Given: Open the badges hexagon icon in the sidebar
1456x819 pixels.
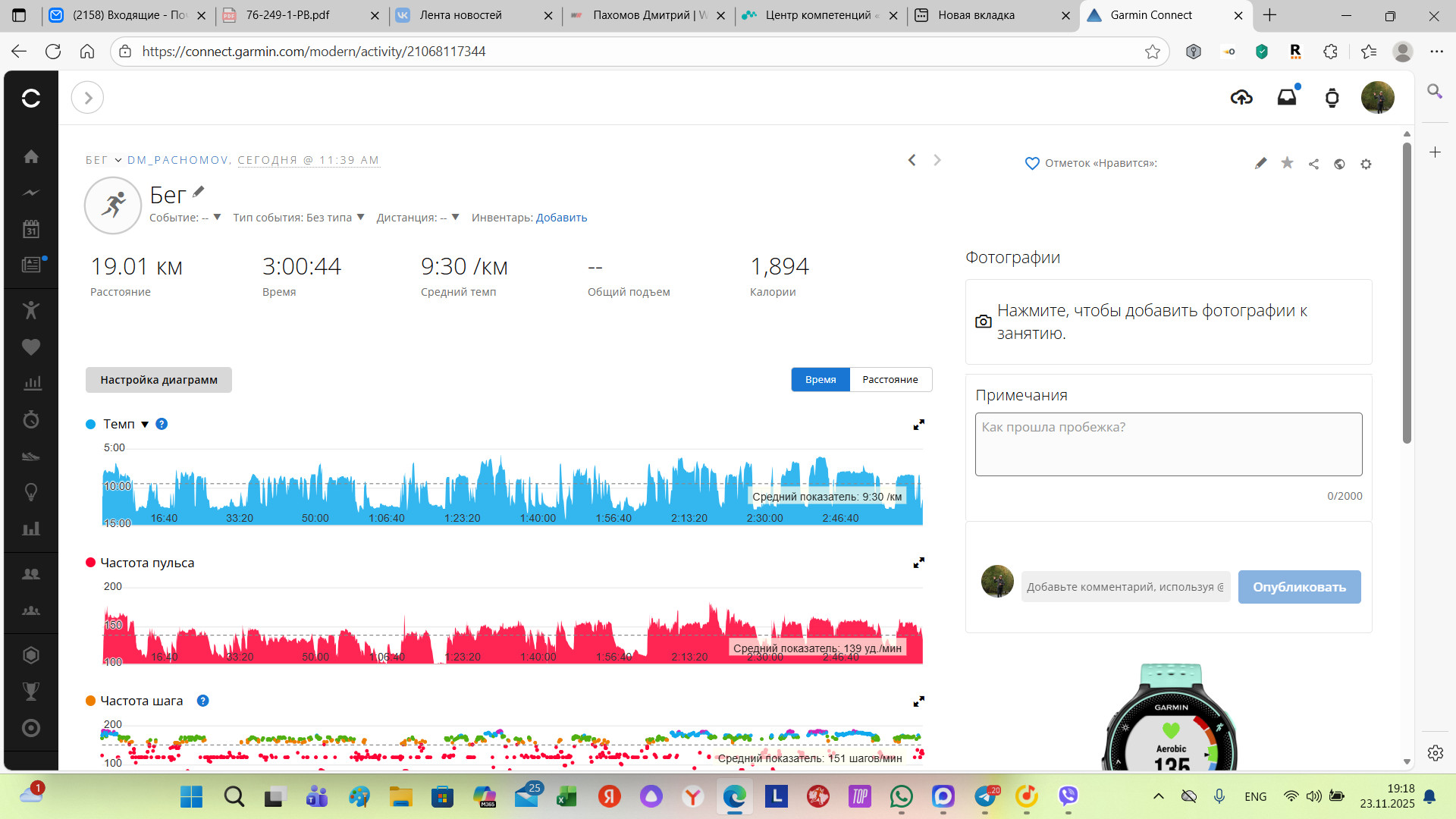Looking at the screenshot, I should click(x=31, y=655).
